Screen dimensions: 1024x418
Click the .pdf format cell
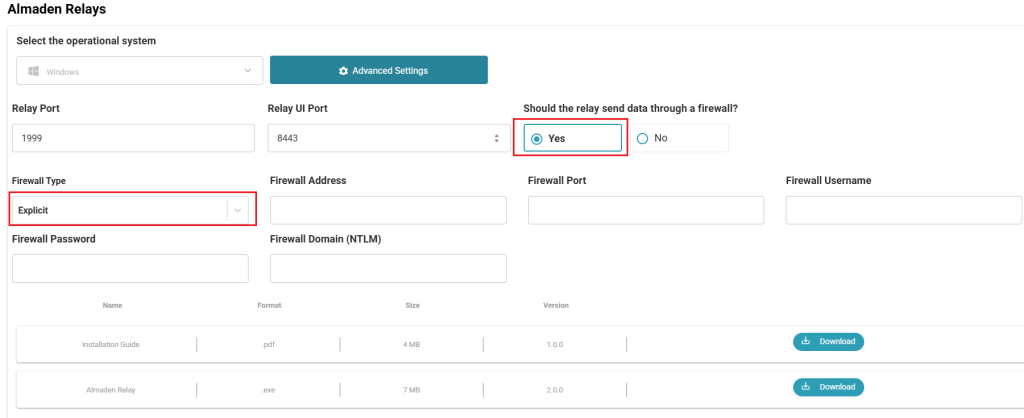click(268, 344)
